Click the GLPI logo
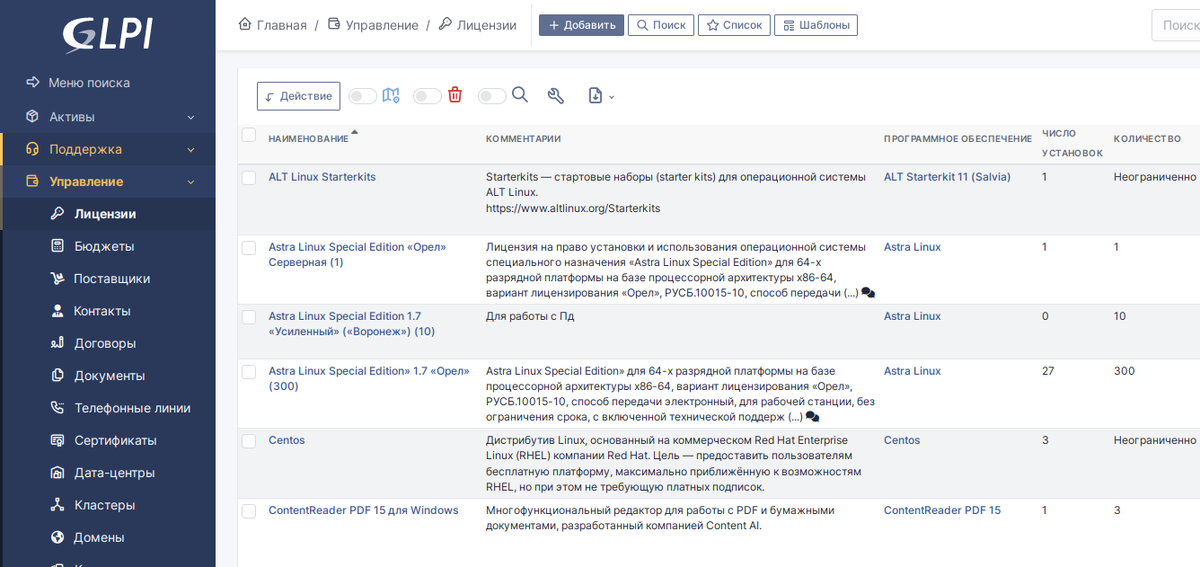 point(107,34)
